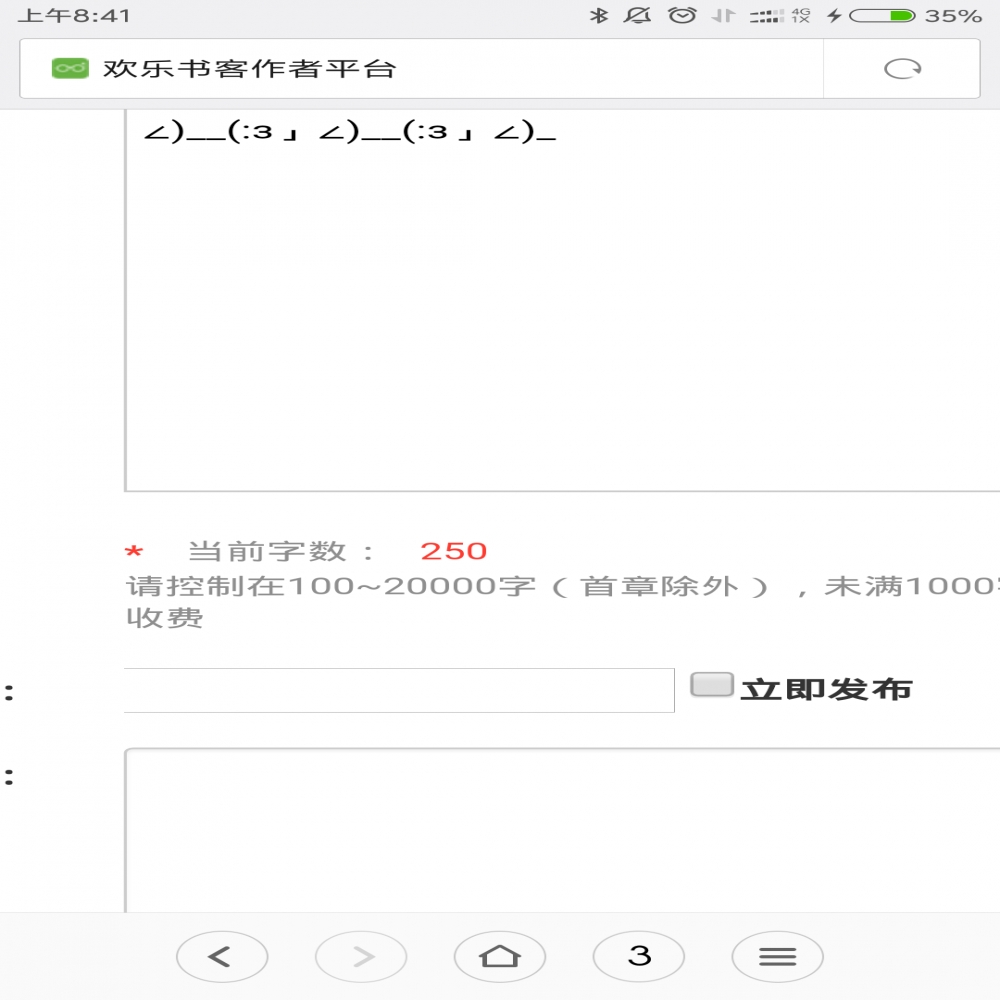The width and height of the screenshot is (1000, 1000).
Task: Open the hamburger menu button
Action: (778, 956)
